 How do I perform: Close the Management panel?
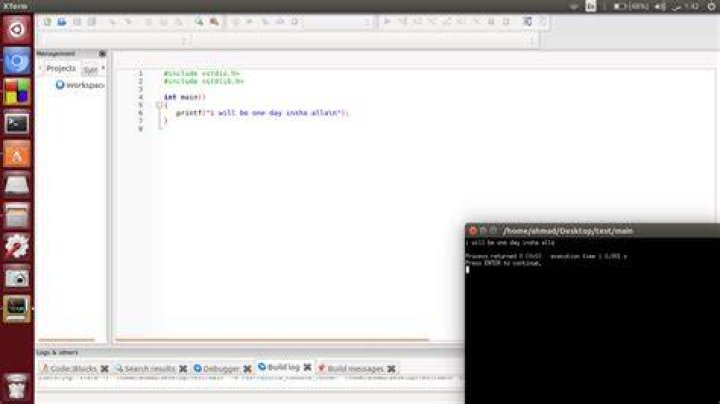point(102,54)
